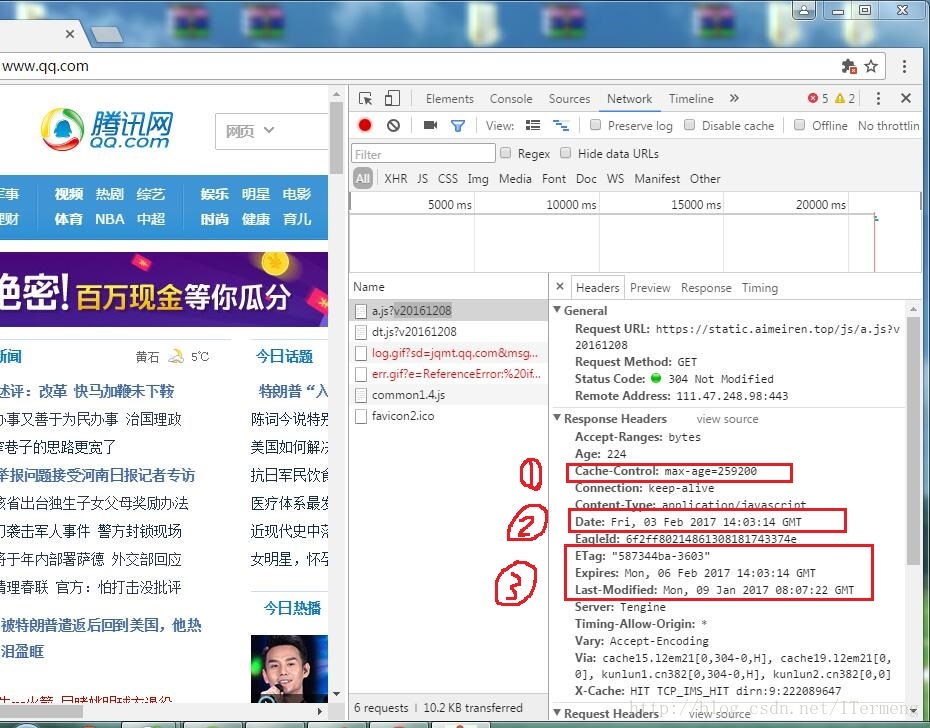Check the Disable cache box
The width and height of the screenshot is (930, 728).
click(x=689, y=125)
